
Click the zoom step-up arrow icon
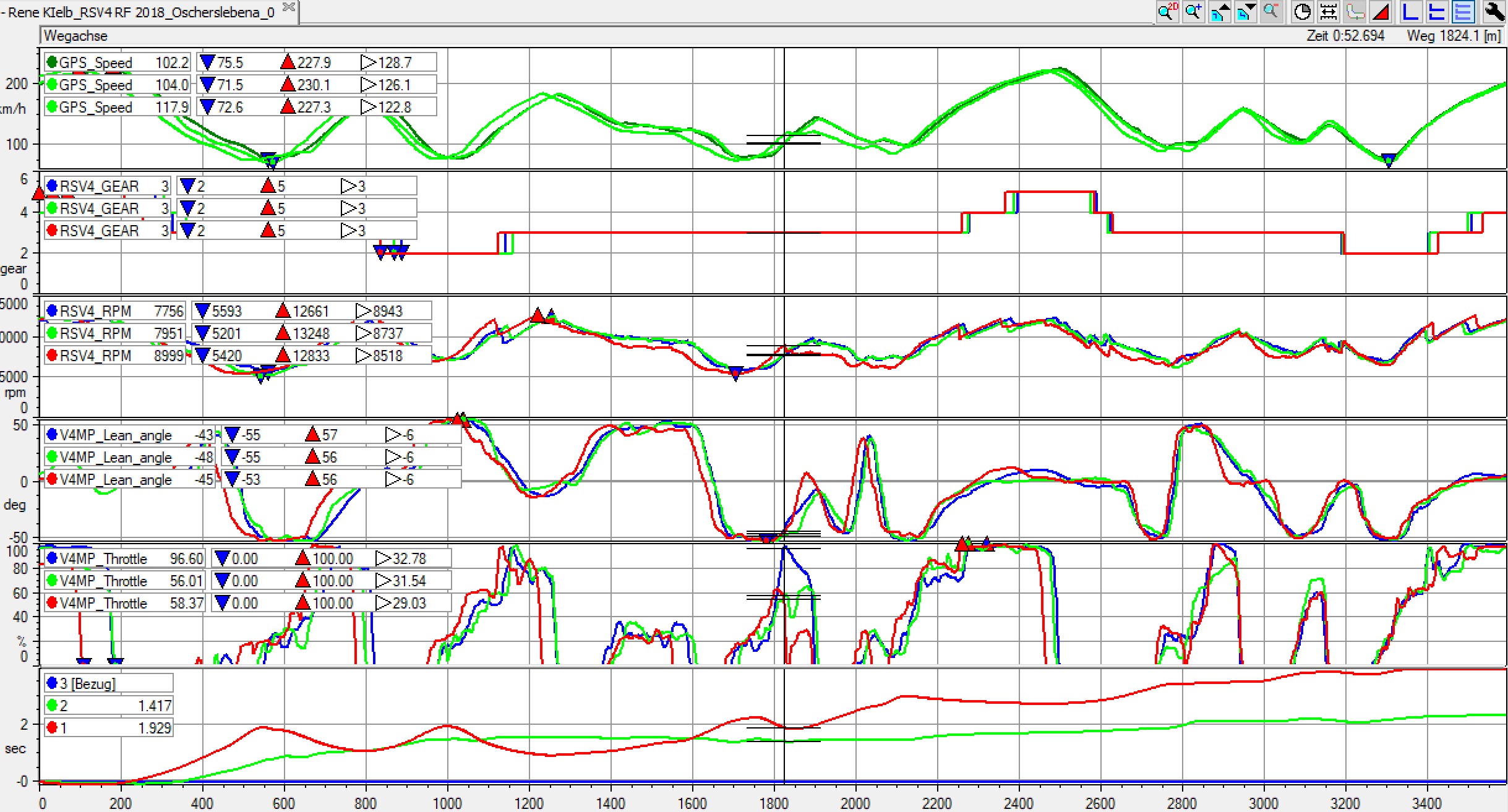1219,12
